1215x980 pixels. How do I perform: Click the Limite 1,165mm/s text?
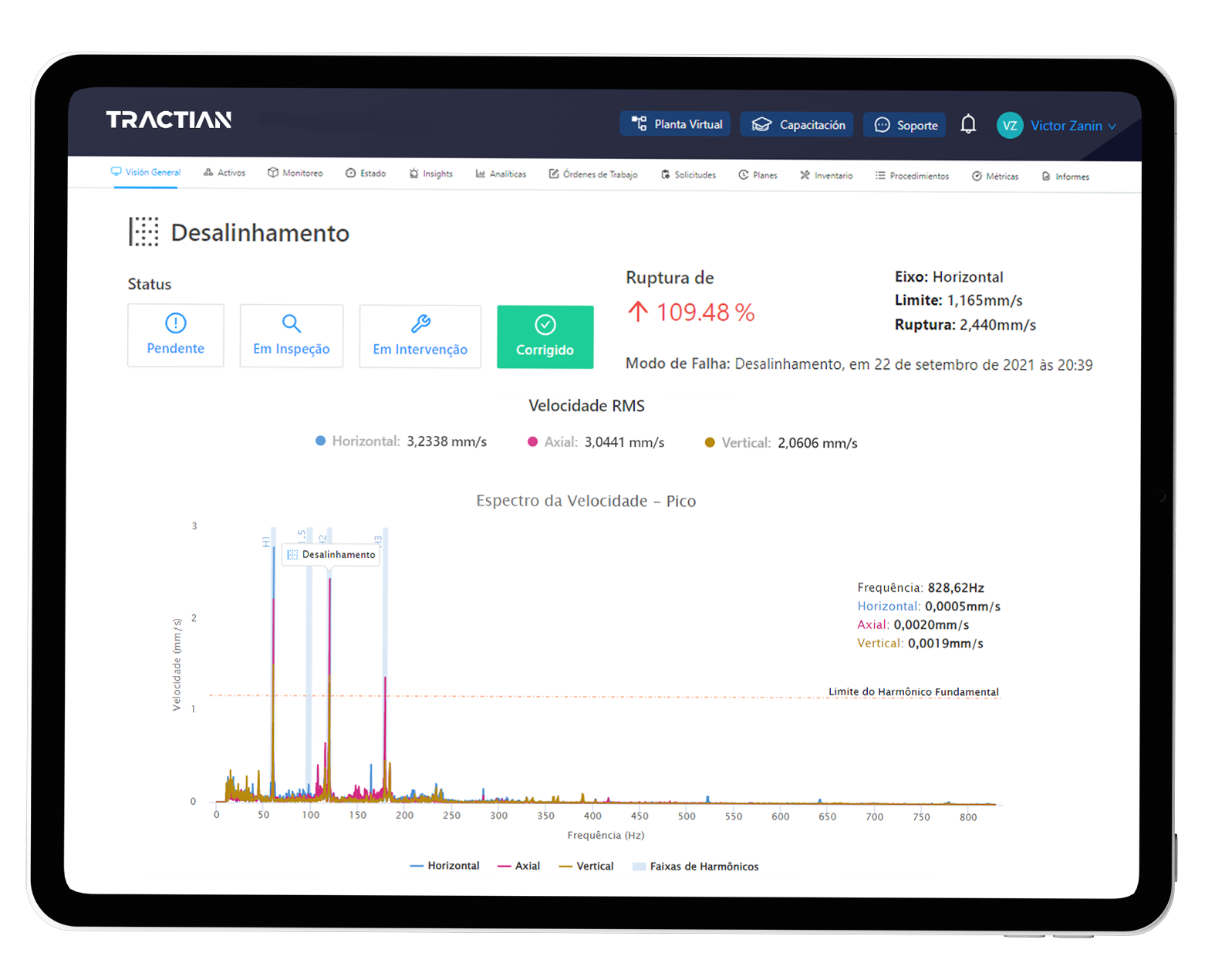958,300
